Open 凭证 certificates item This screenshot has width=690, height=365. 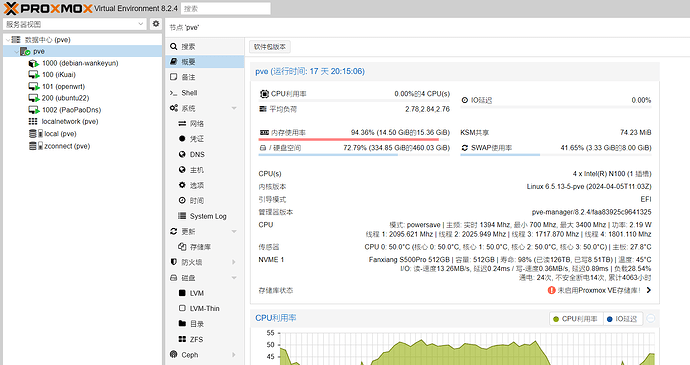205,139
